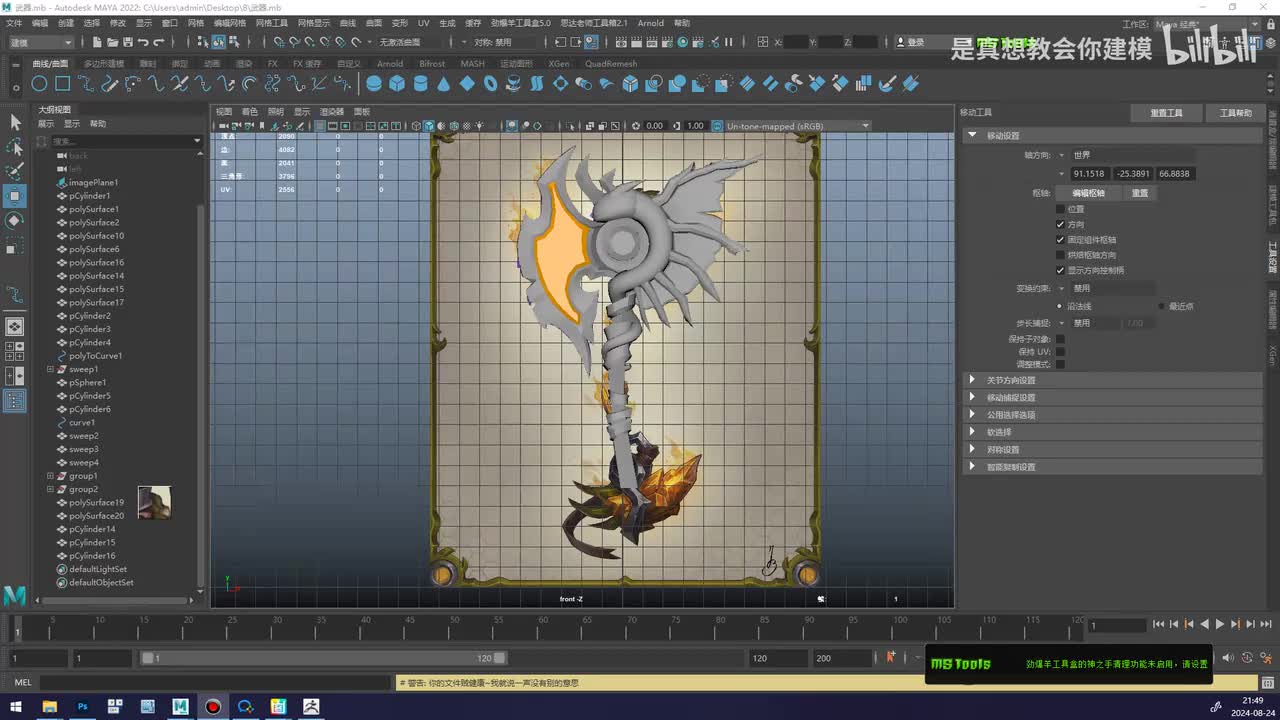Click the save scene icon
This screenshot has height=720, width=1280.
(x=128, y=42)
